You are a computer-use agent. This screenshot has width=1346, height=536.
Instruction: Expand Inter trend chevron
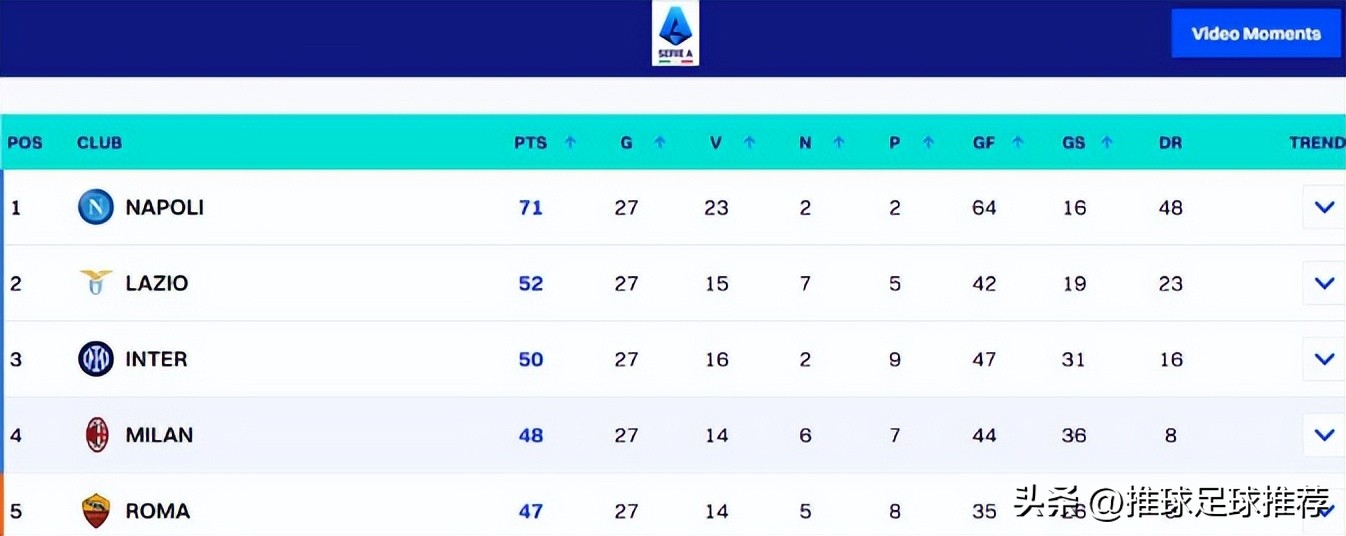coord(1324,359)
